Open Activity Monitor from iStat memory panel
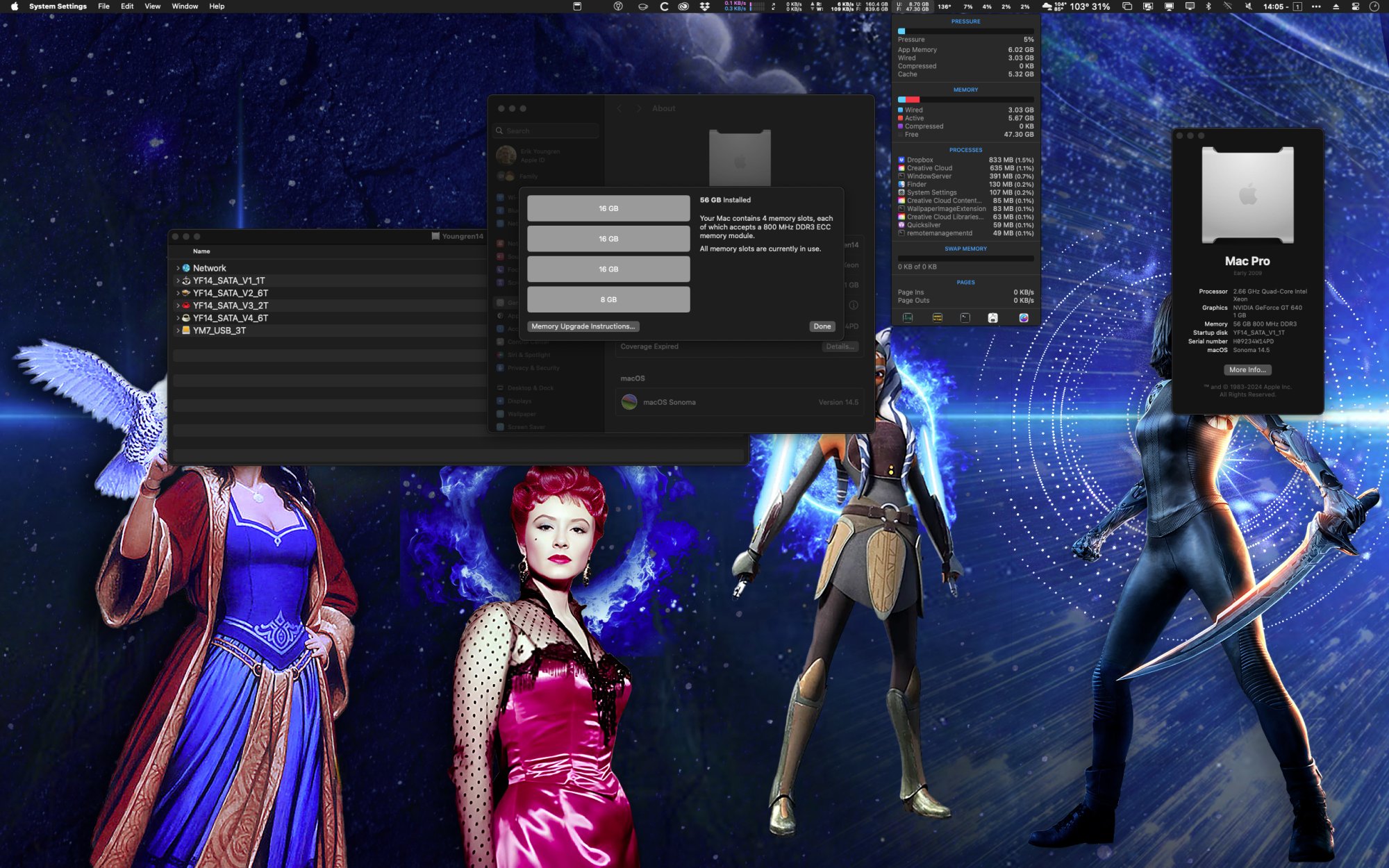1389x868 pixels. point(908,317)
